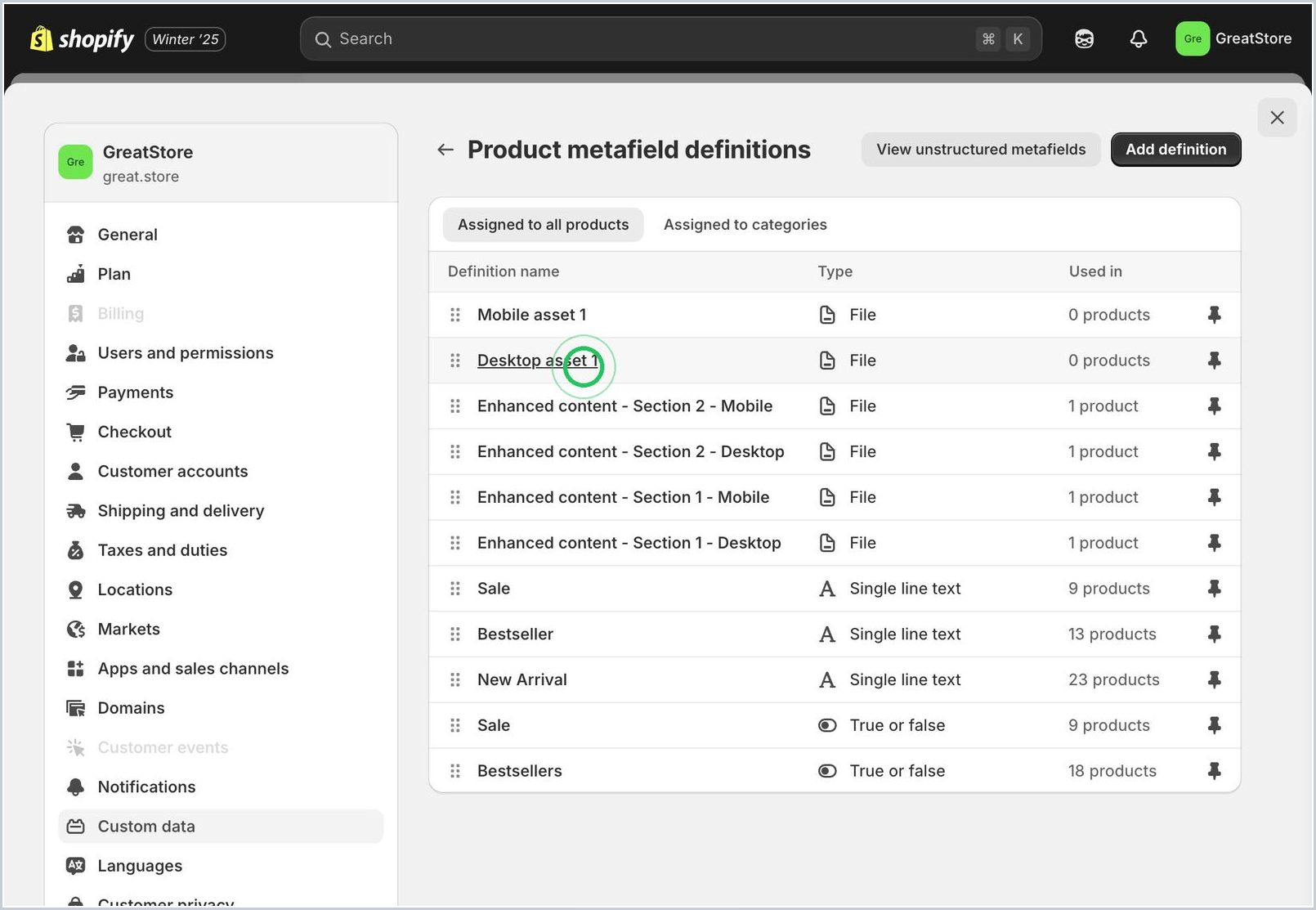Toggle pin for Bestsellers row

[x=1214, y=771]
